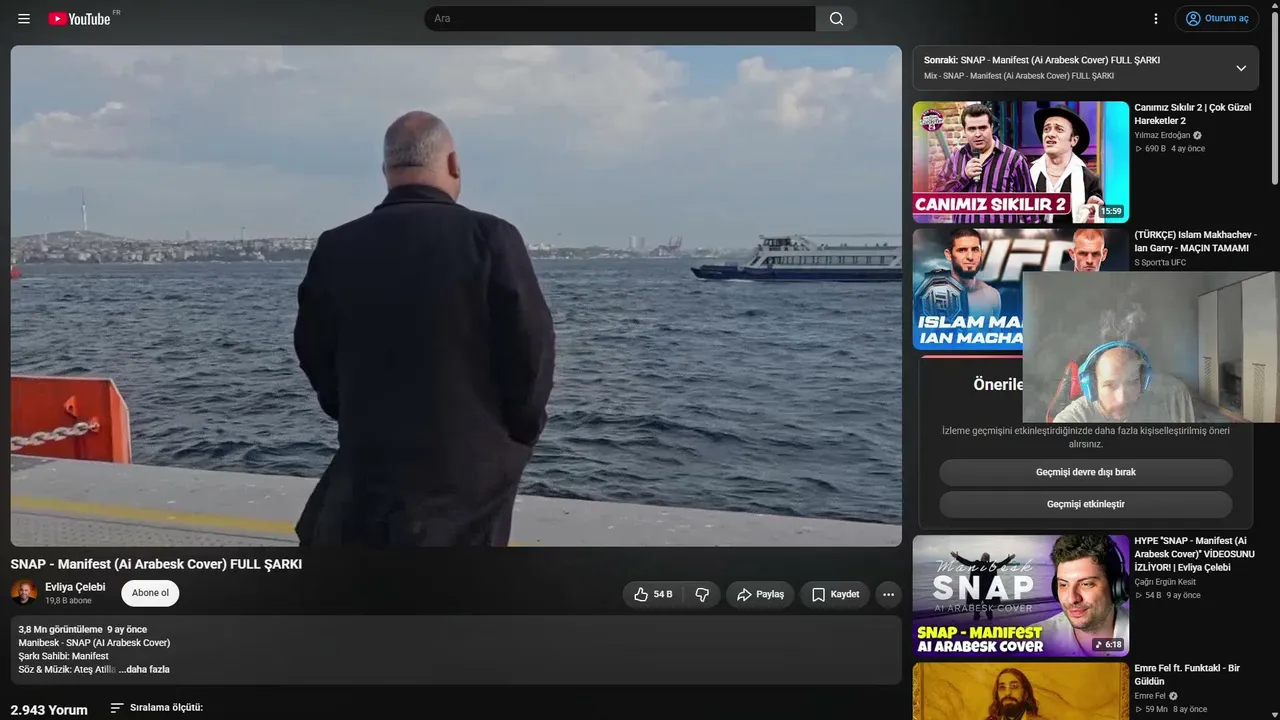Focus the 'Ara' search field

pyautogui.click(x=620, y=19)
